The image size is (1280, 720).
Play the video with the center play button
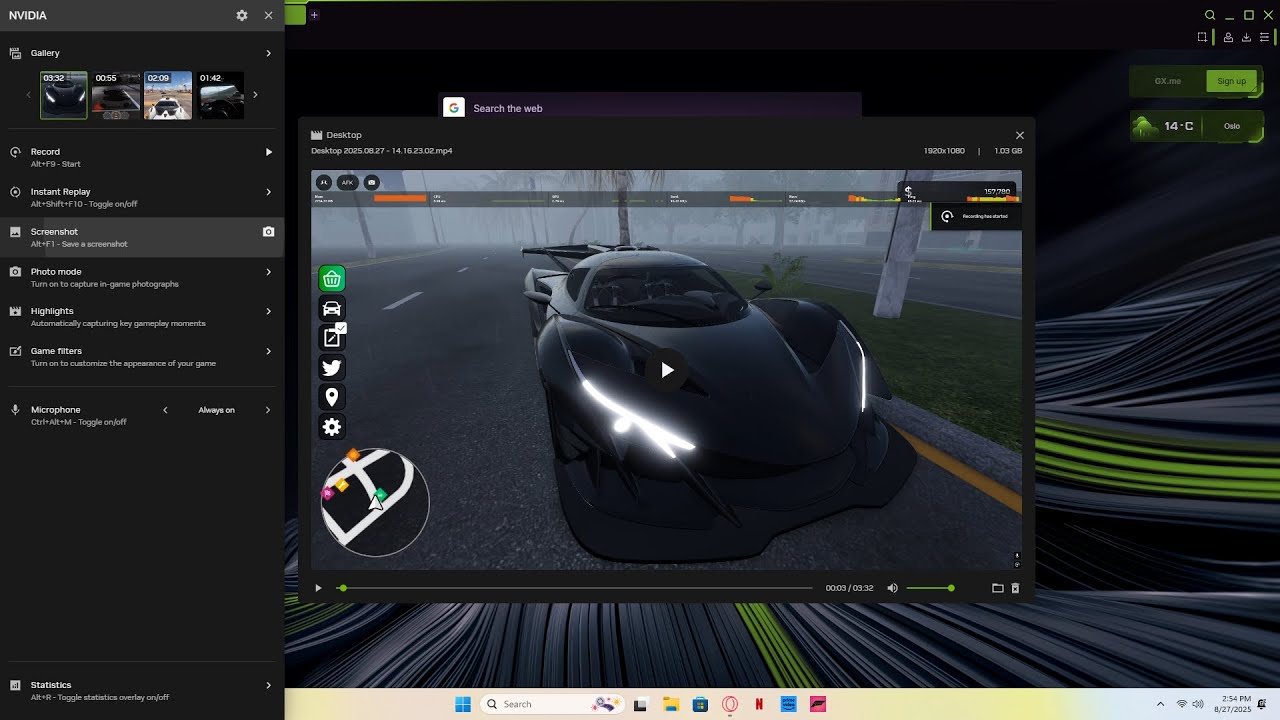pyautogui.click(x=667, y=370)
